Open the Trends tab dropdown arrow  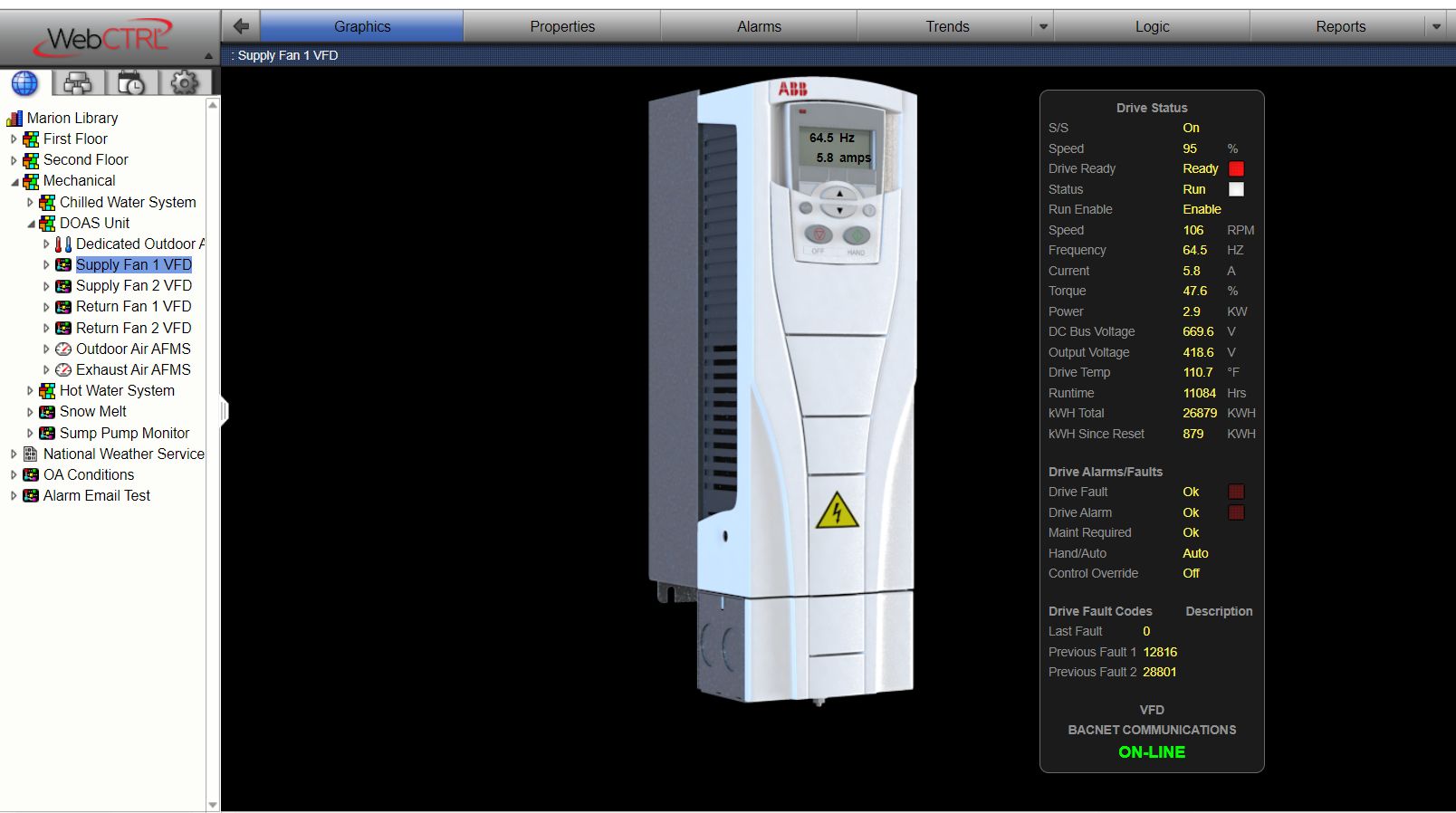pyautogui.click(x=1043, y=26)
